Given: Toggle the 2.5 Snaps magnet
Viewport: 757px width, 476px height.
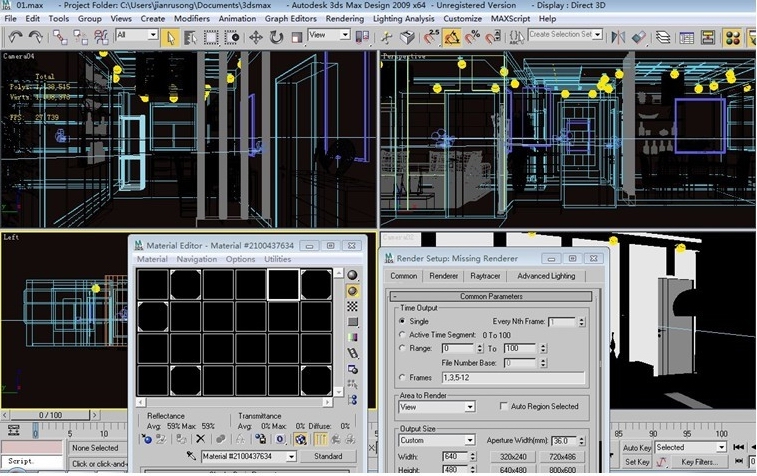Looking at the screenshot, I should tap(431, 37).
